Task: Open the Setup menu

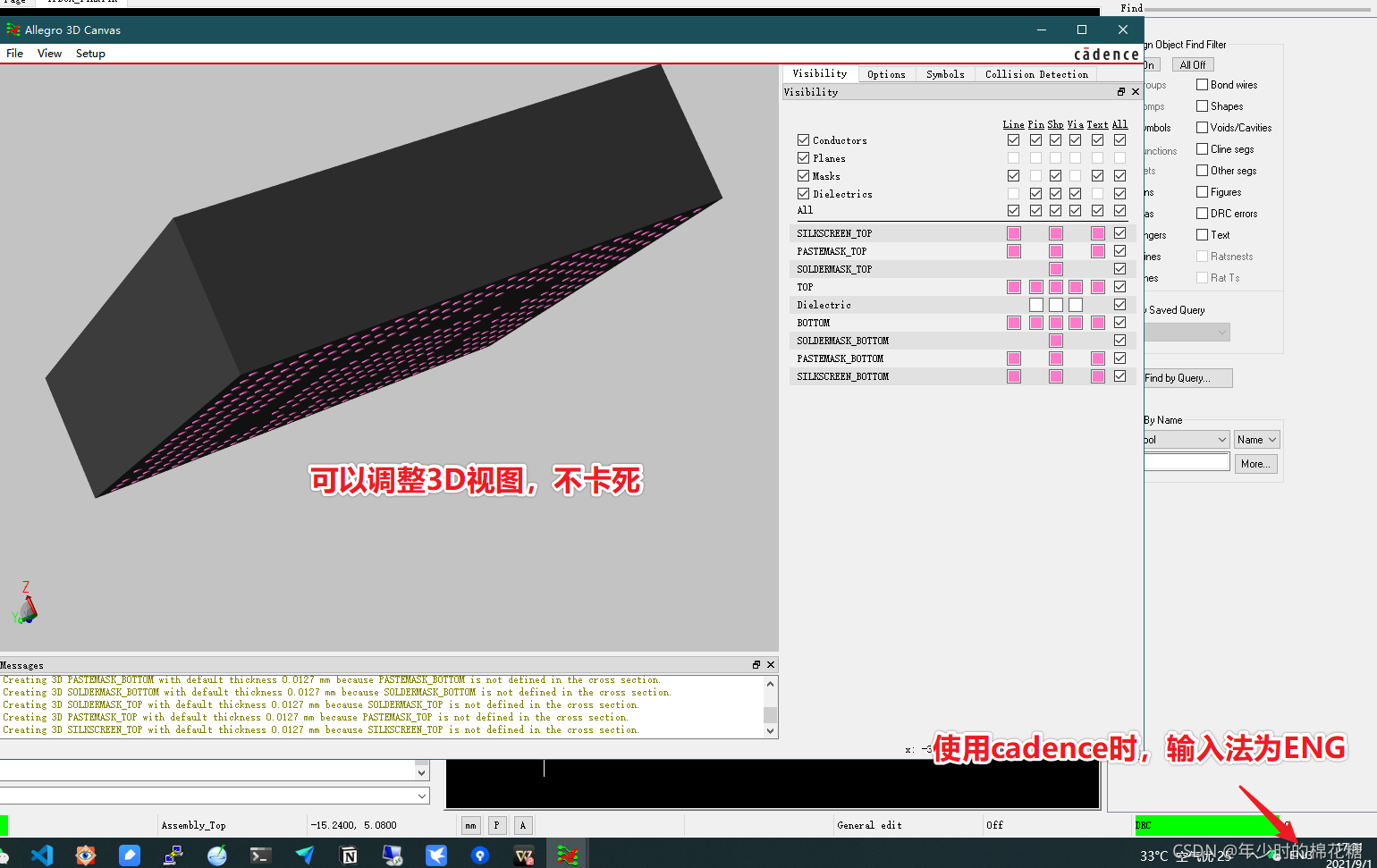Action: (90, 54)
